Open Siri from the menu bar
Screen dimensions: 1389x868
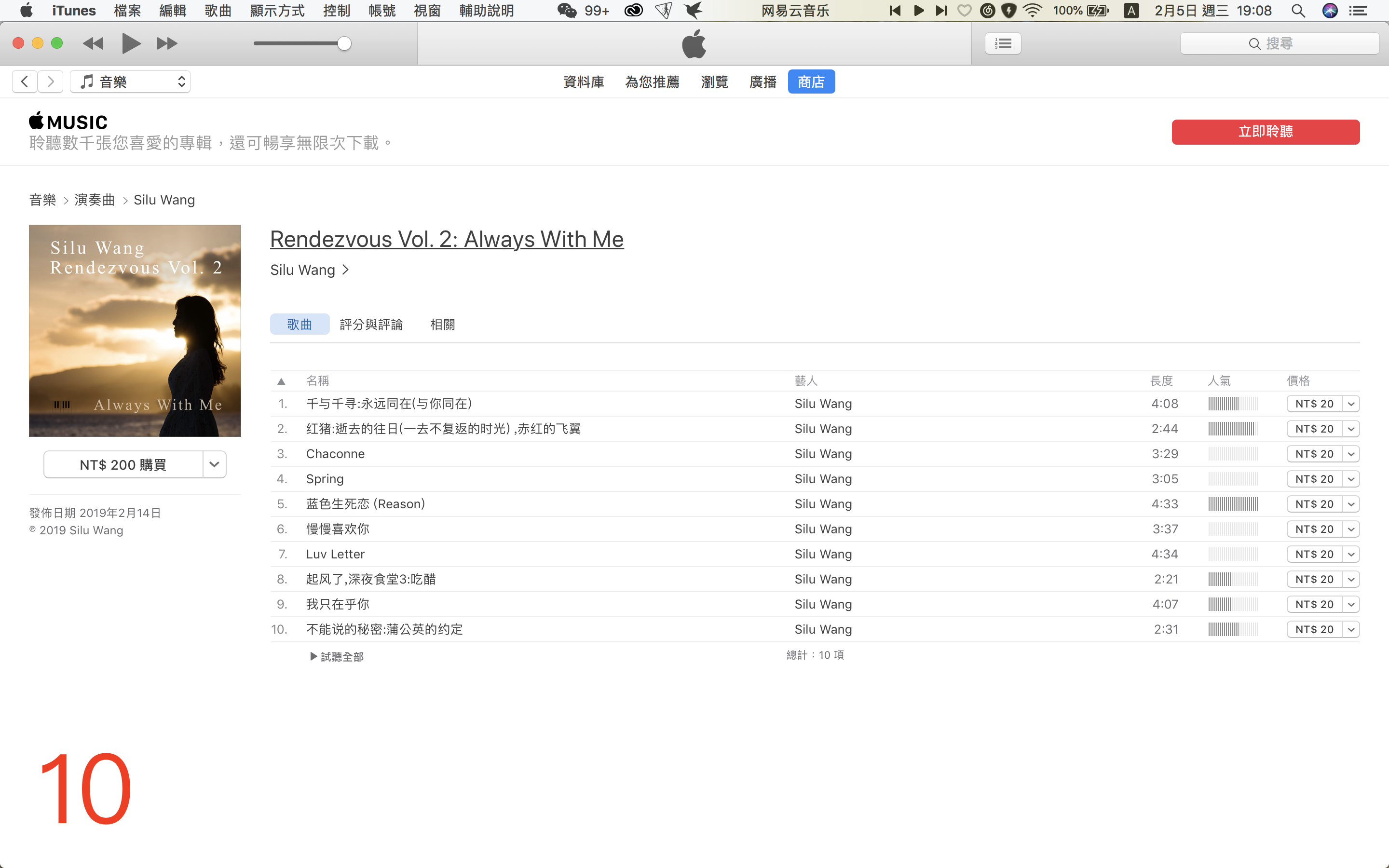pos(1330,10)
